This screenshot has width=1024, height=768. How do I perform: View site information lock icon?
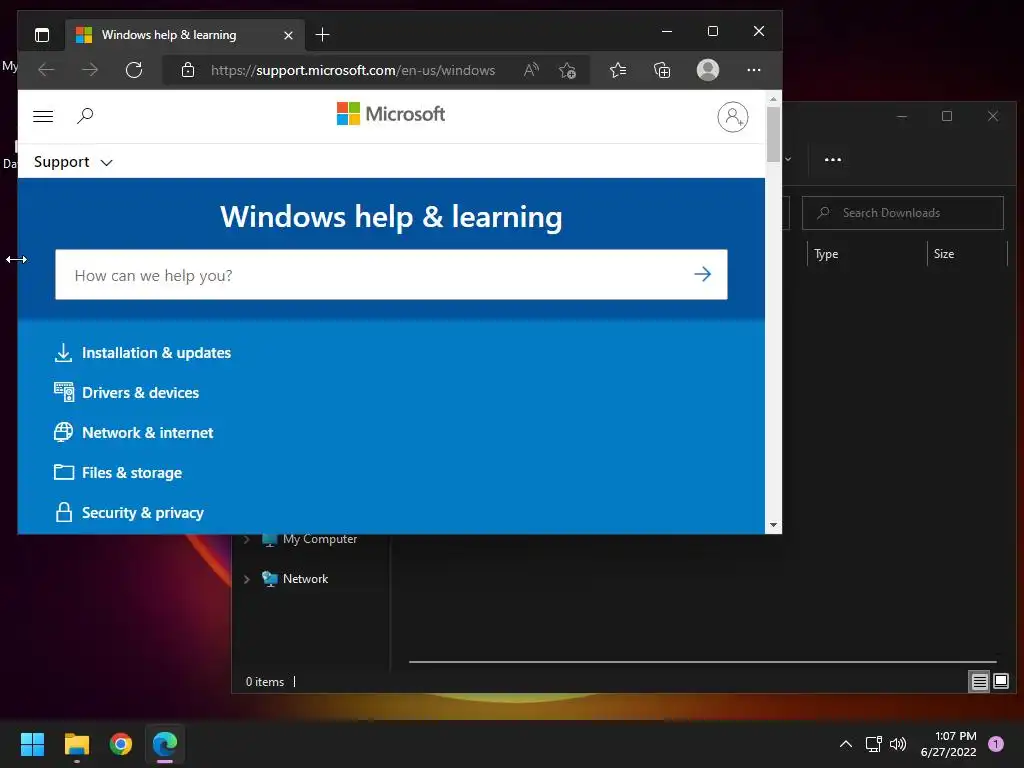coord(188,70)
